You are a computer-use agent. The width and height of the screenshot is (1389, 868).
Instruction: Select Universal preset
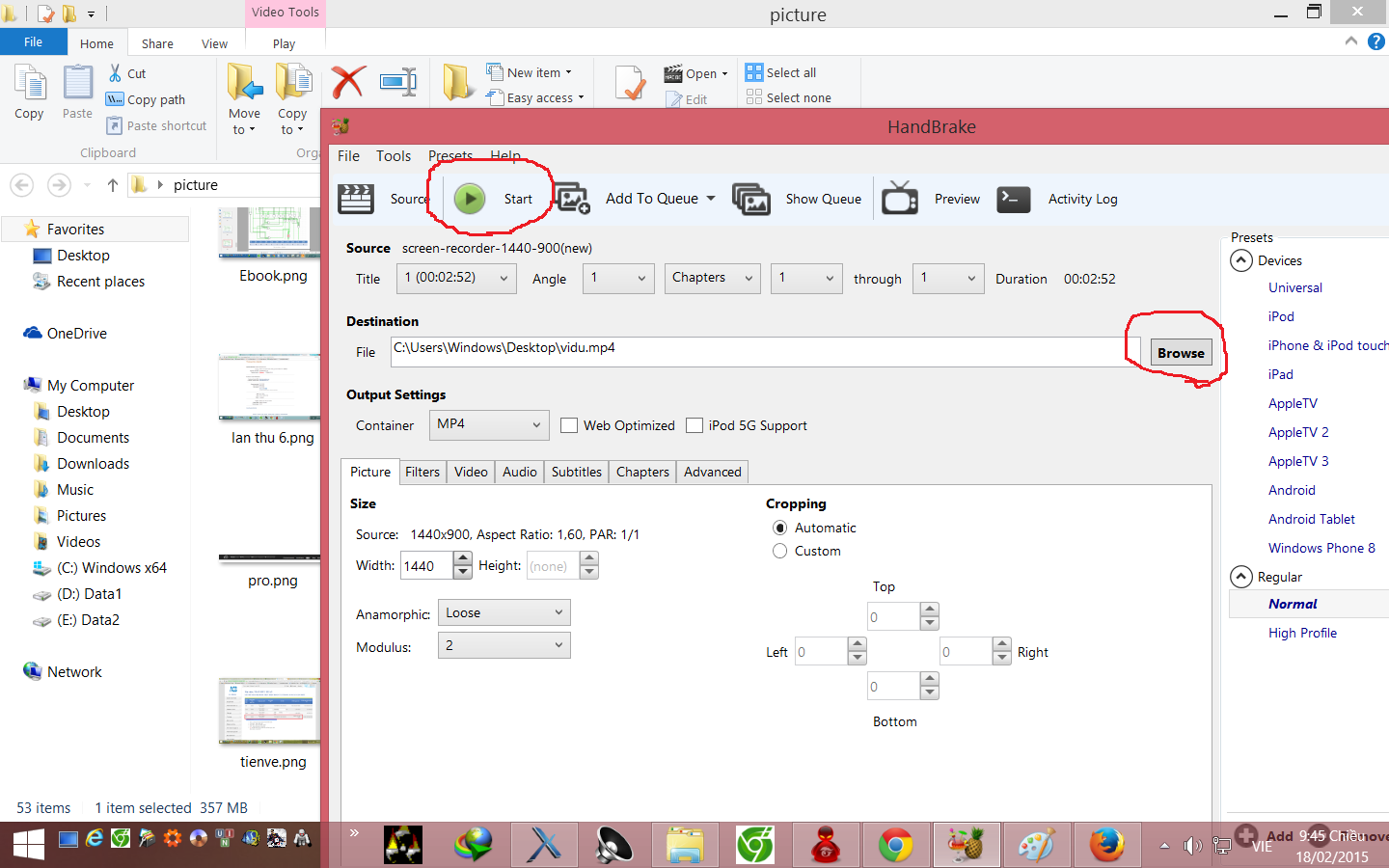[1295, 287]
